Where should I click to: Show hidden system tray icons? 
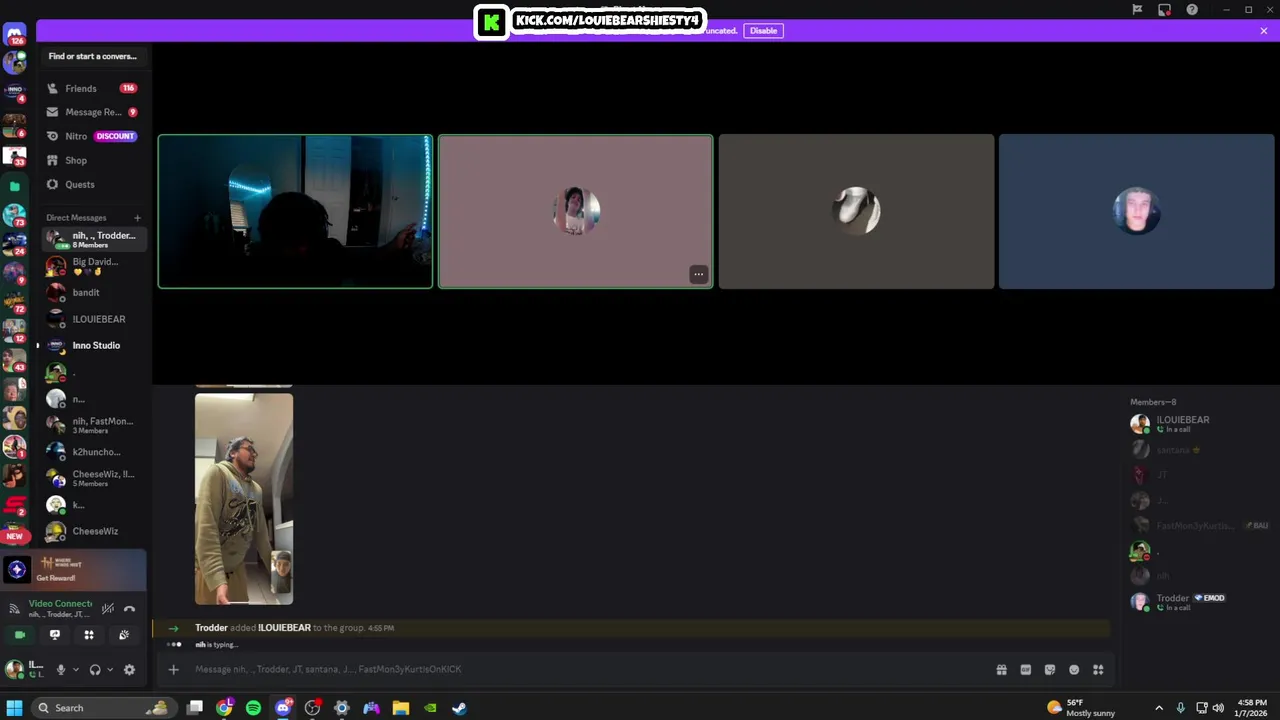1159,708
